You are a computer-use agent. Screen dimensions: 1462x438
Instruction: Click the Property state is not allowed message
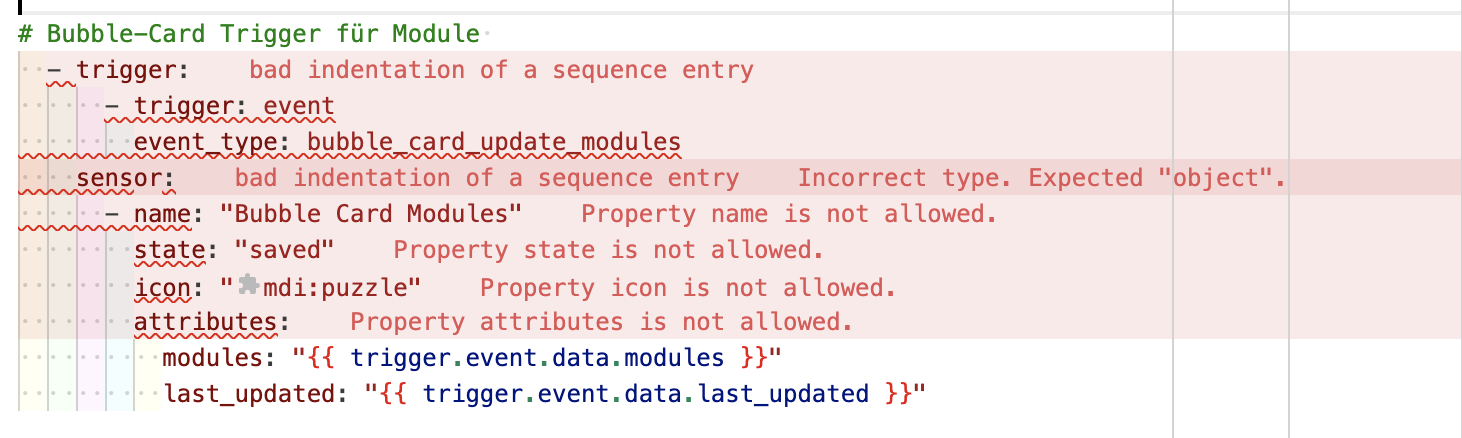[608, 250]
